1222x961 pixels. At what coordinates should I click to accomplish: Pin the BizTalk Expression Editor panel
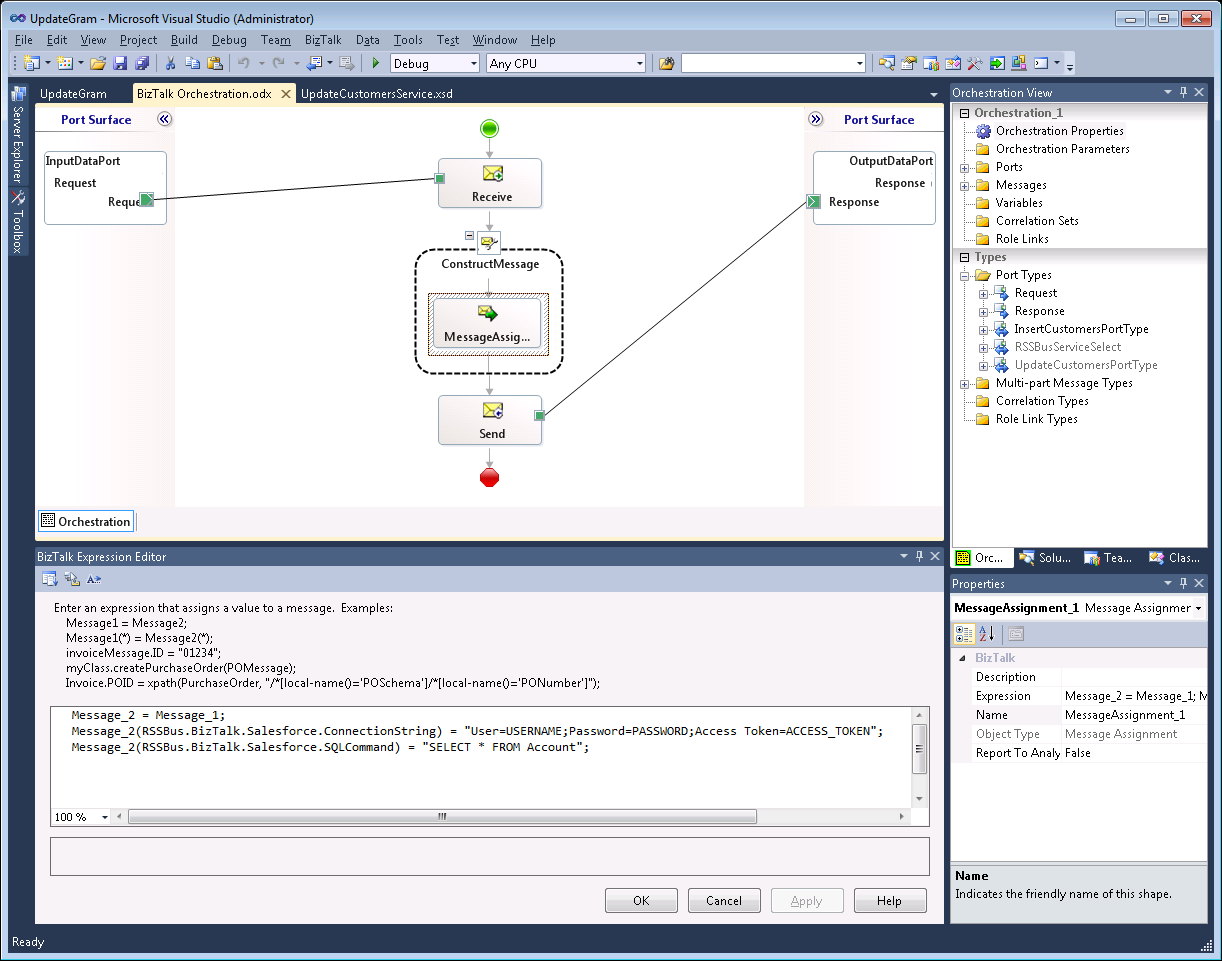coord(918,556)
